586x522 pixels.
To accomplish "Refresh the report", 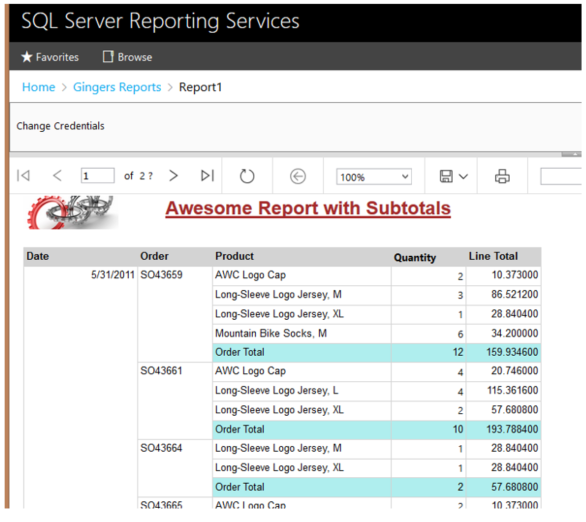I will click(247, 176).
